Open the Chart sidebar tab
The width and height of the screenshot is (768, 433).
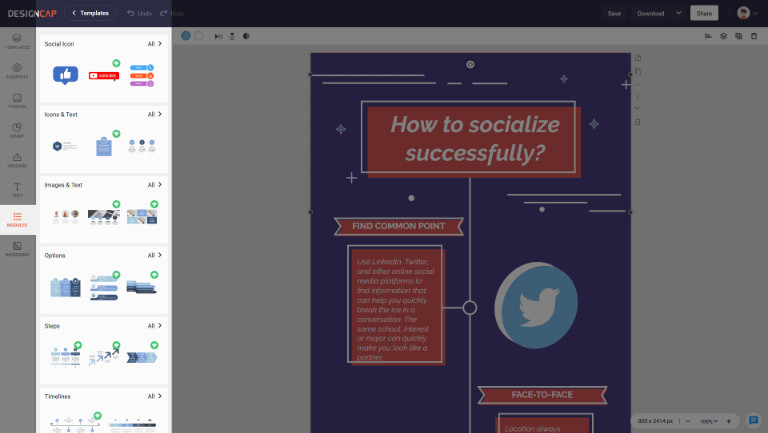[x=17, y=130]
